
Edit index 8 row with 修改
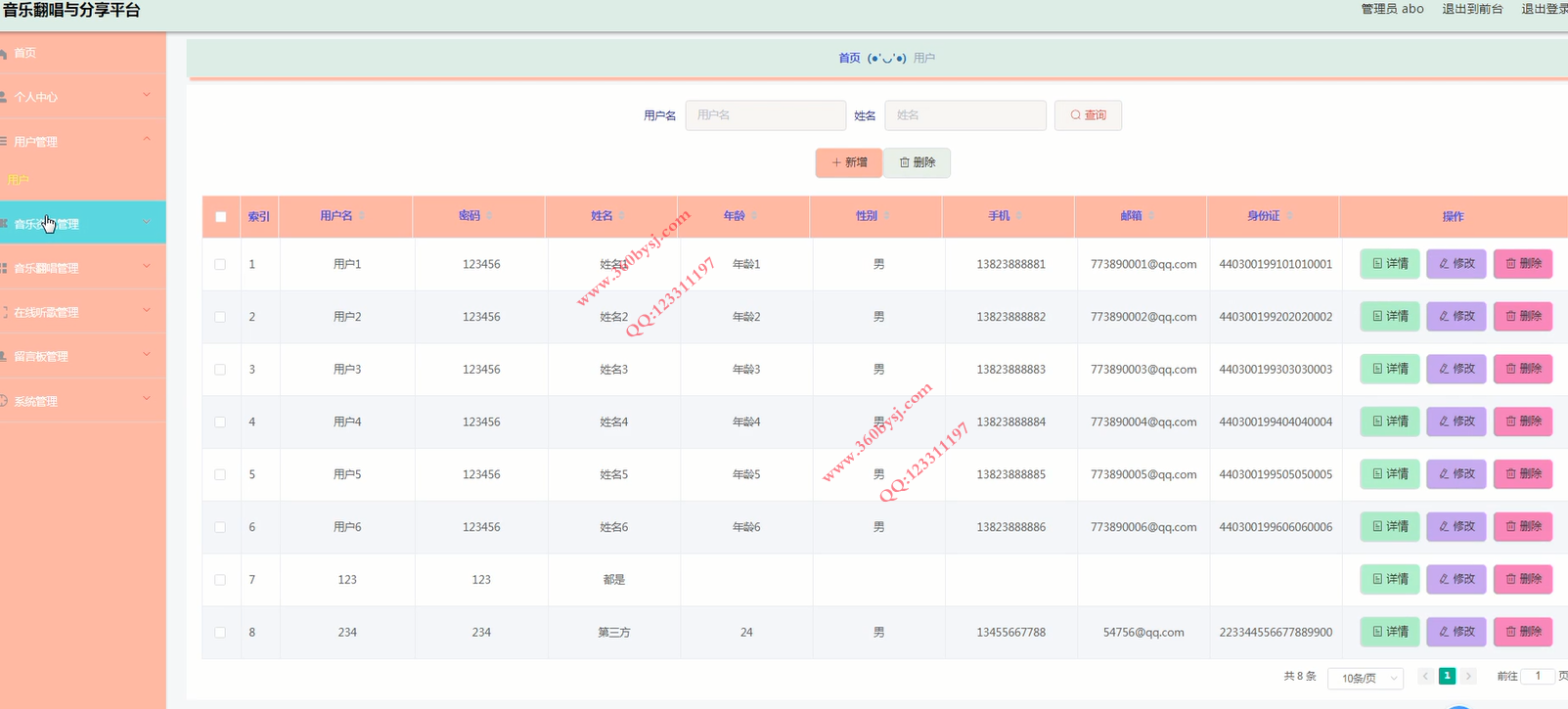[1456, 632]
